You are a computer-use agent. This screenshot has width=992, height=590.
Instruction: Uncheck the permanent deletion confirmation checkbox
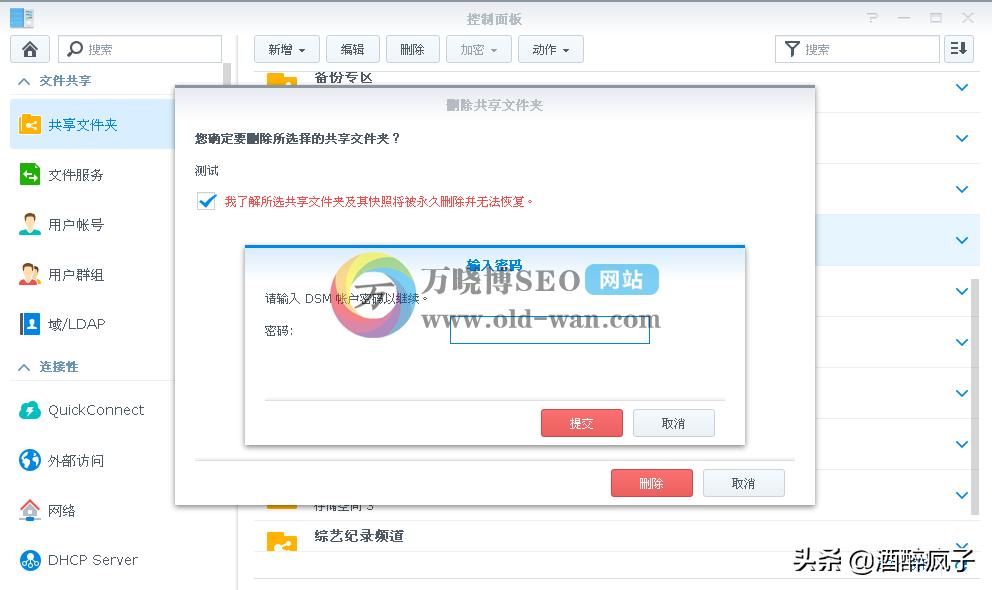pyautogui.click(x=205, y=200)
